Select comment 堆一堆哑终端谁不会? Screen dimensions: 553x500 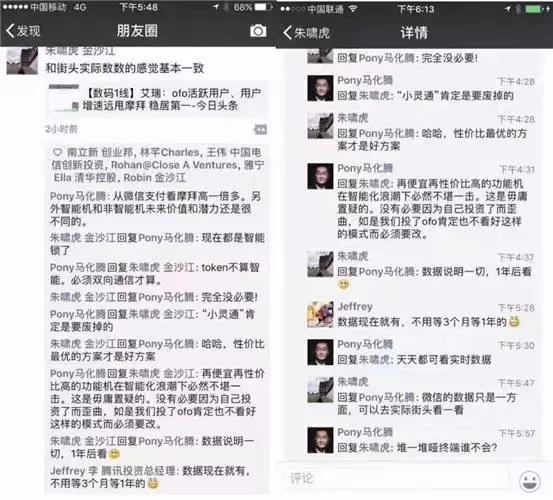[446, 448]
